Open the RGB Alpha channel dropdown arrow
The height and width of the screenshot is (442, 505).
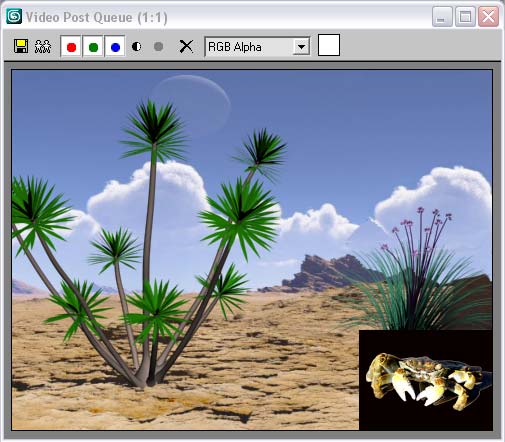click(301, 47)
